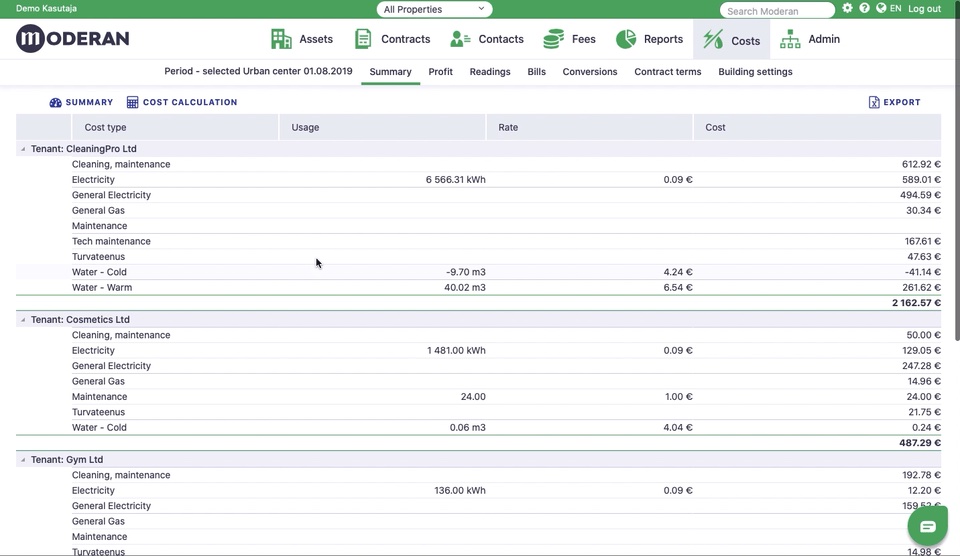Click the Cost column header
This screenshot has width=960, height=556.
pos(817,127)
